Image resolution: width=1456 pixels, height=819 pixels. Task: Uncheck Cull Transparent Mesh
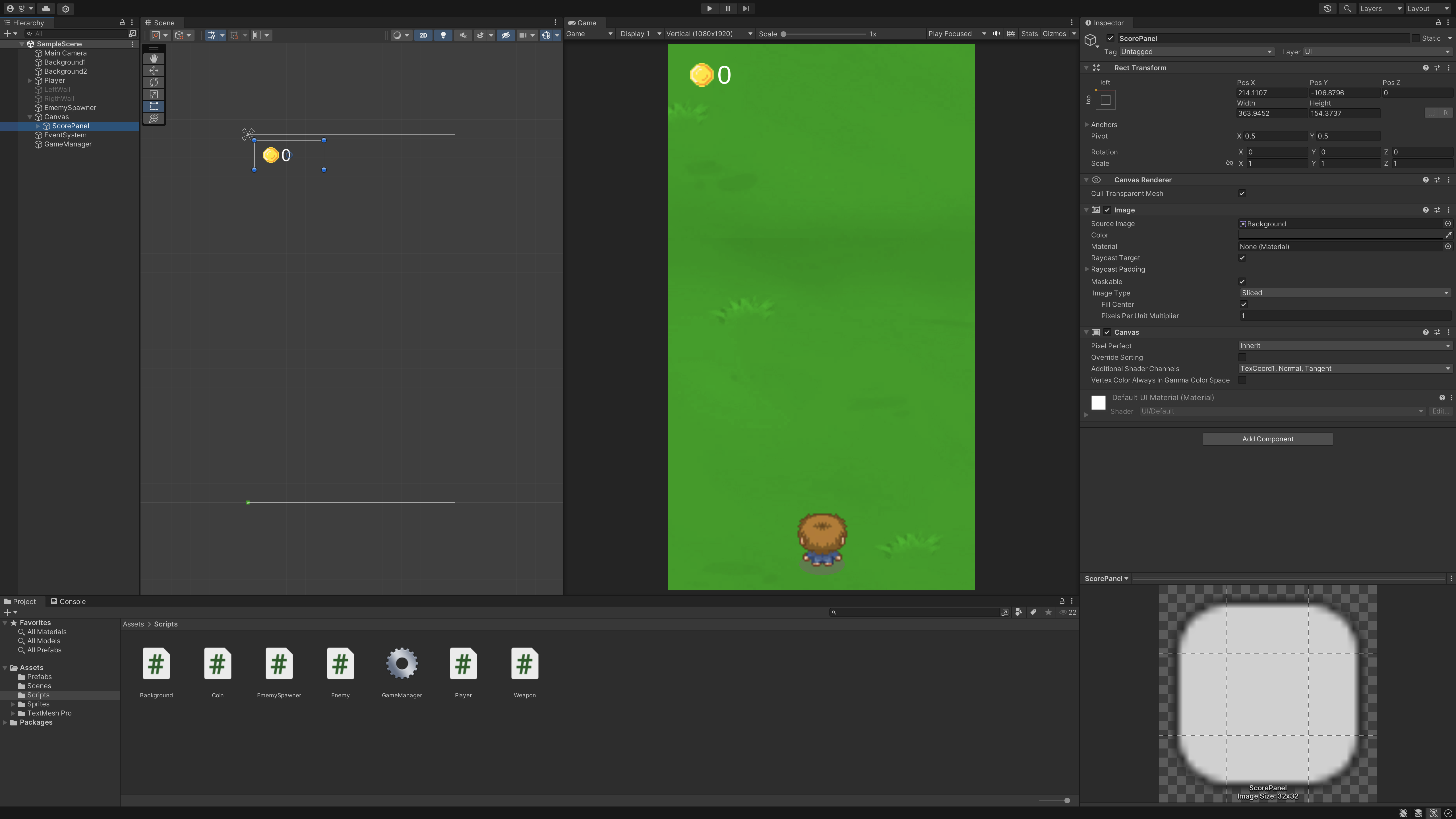pos(1242,193)
